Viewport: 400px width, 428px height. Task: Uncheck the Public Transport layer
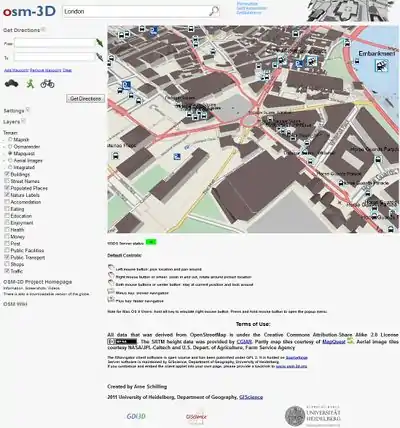(7, 257)
